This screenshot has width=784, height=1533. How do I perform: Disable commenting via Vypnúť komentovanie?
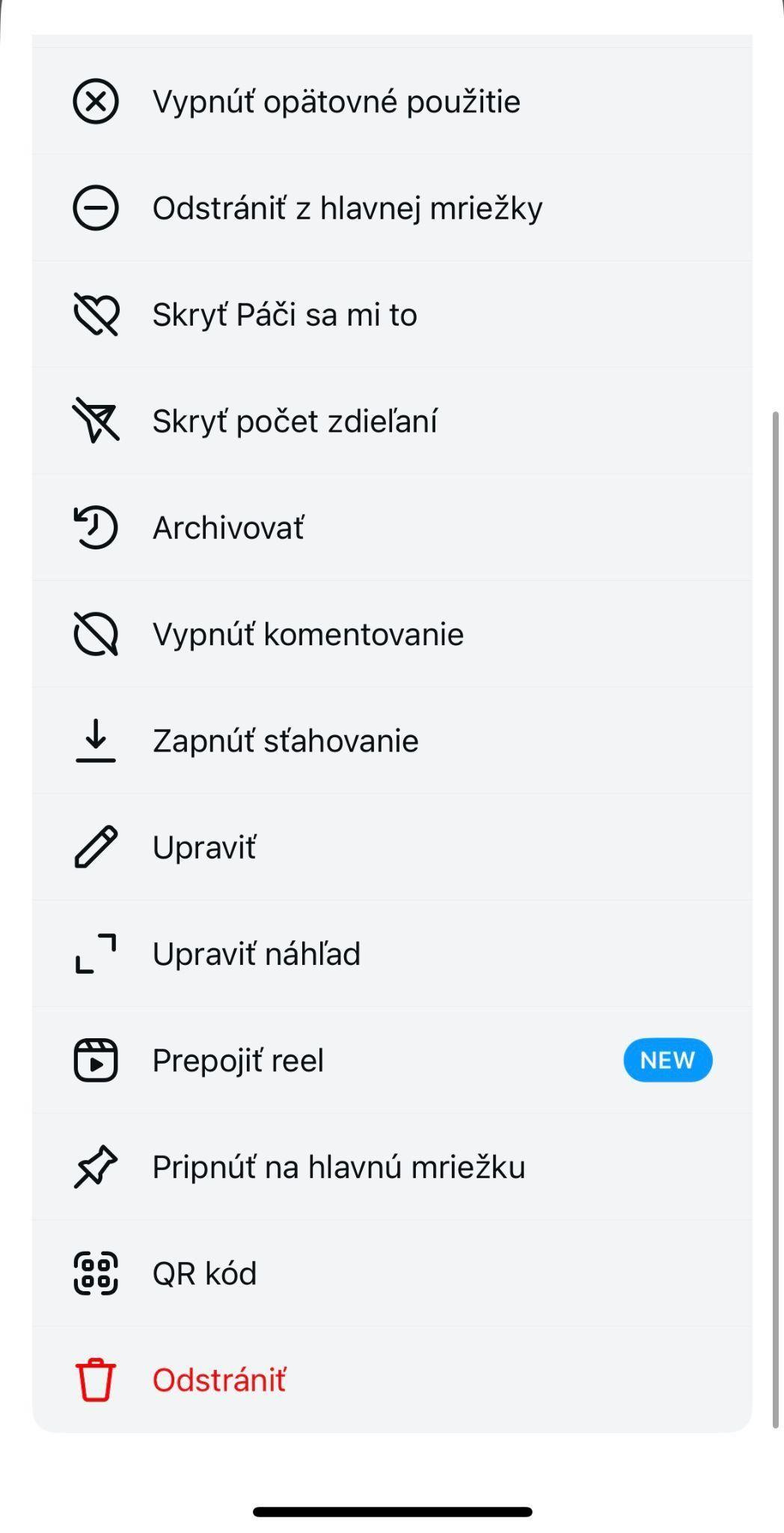307,634
